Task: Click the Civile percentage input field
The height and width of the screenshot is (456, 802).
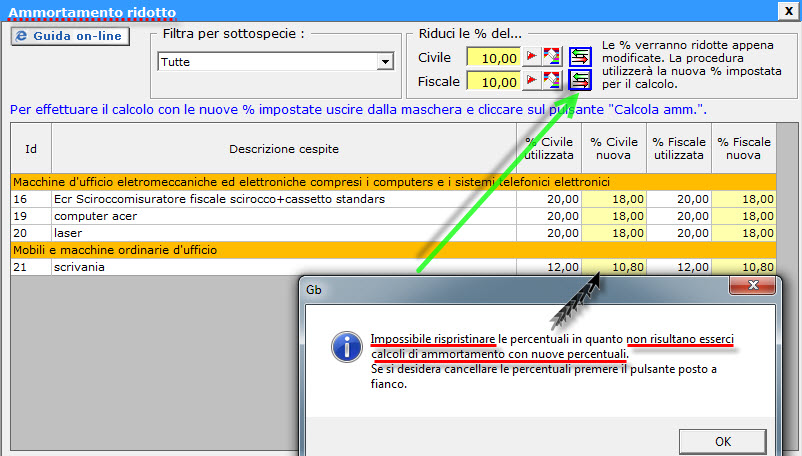Action: pos(493,58)
